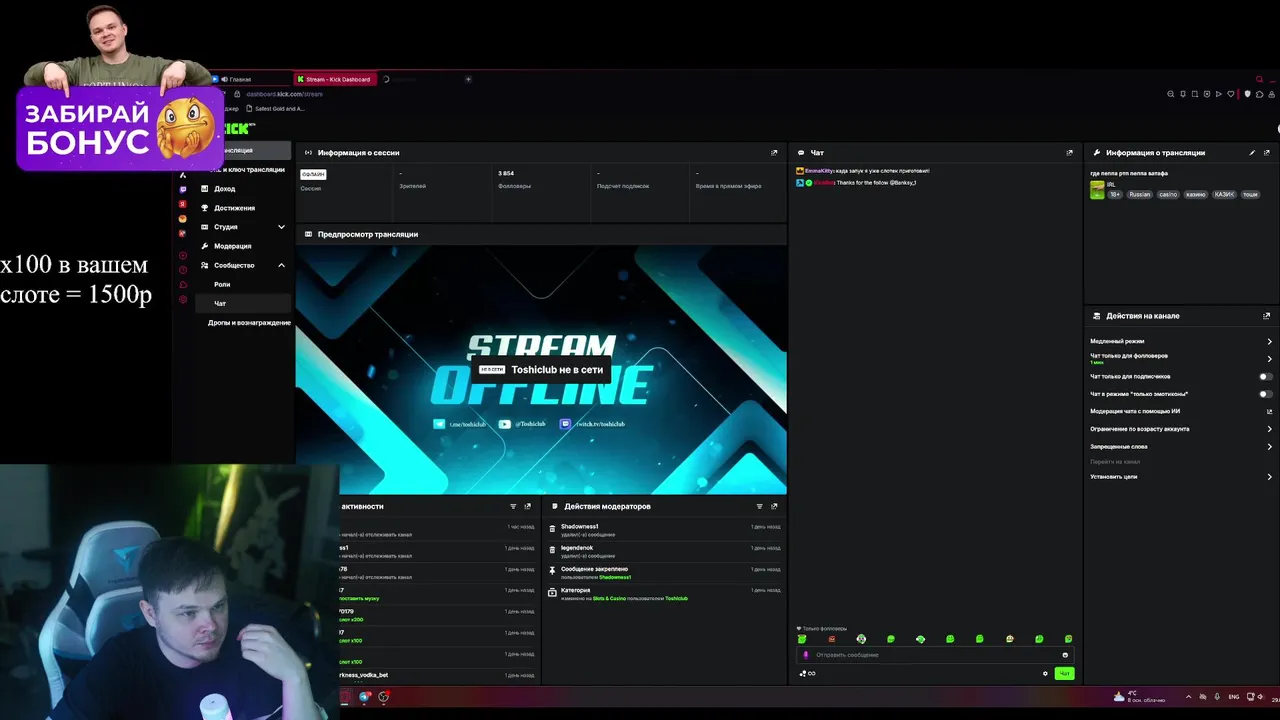The width and height of the screenshot is (1280, 720).
Task: Open Достижения in sidebar
Action: tap(234, 208)
